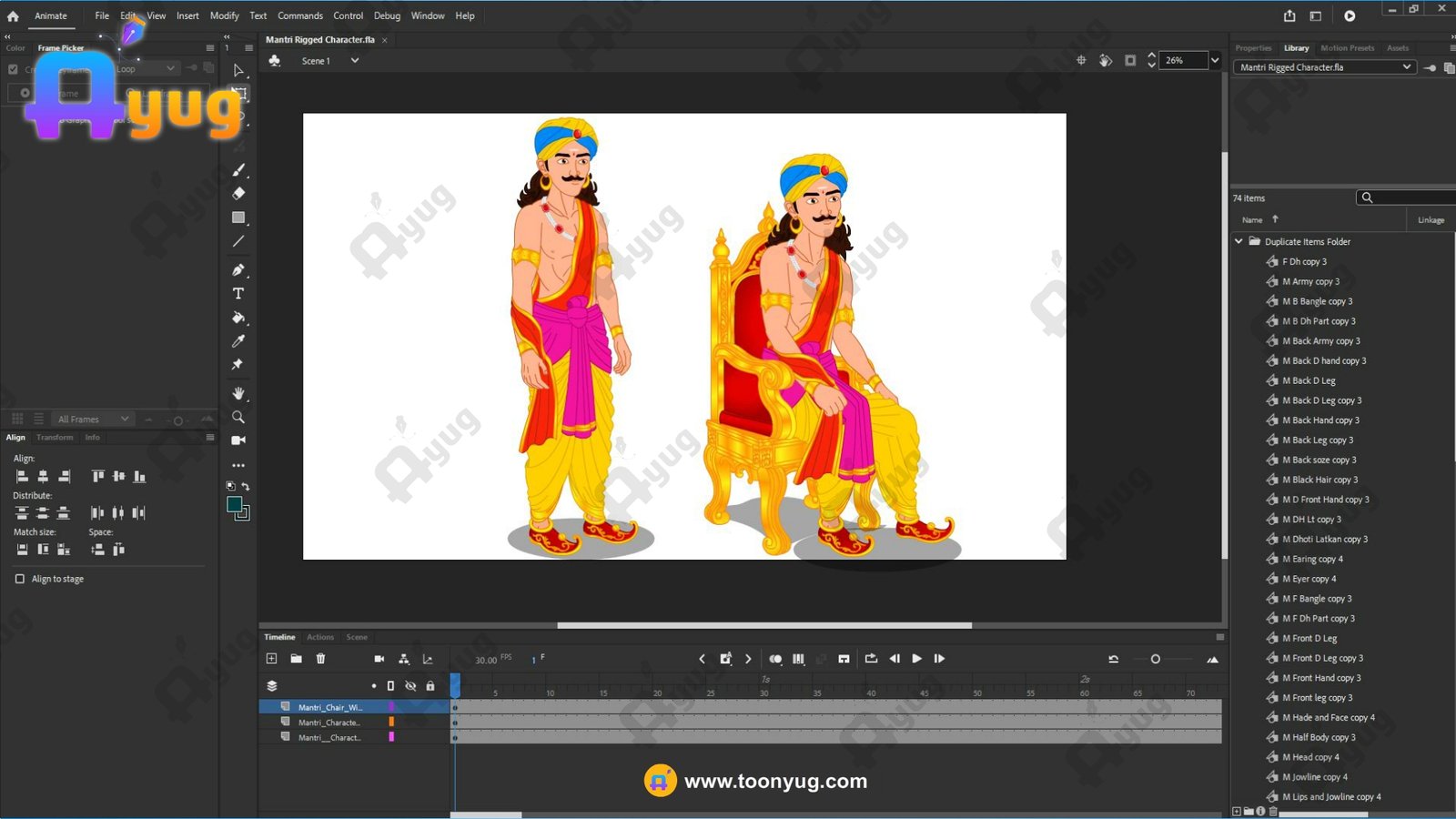Click the Test Movie play icon top-right

pyautogui.click(x=1350, y=15)
